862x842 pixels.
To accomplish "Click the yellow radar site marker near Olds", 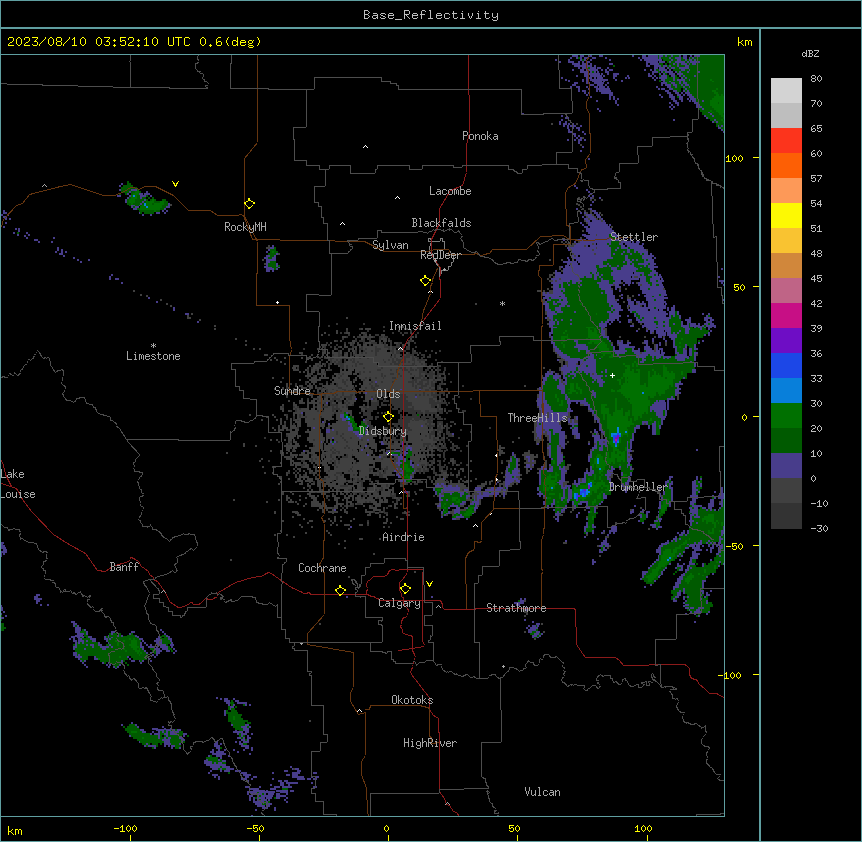I will click(388, 416).
